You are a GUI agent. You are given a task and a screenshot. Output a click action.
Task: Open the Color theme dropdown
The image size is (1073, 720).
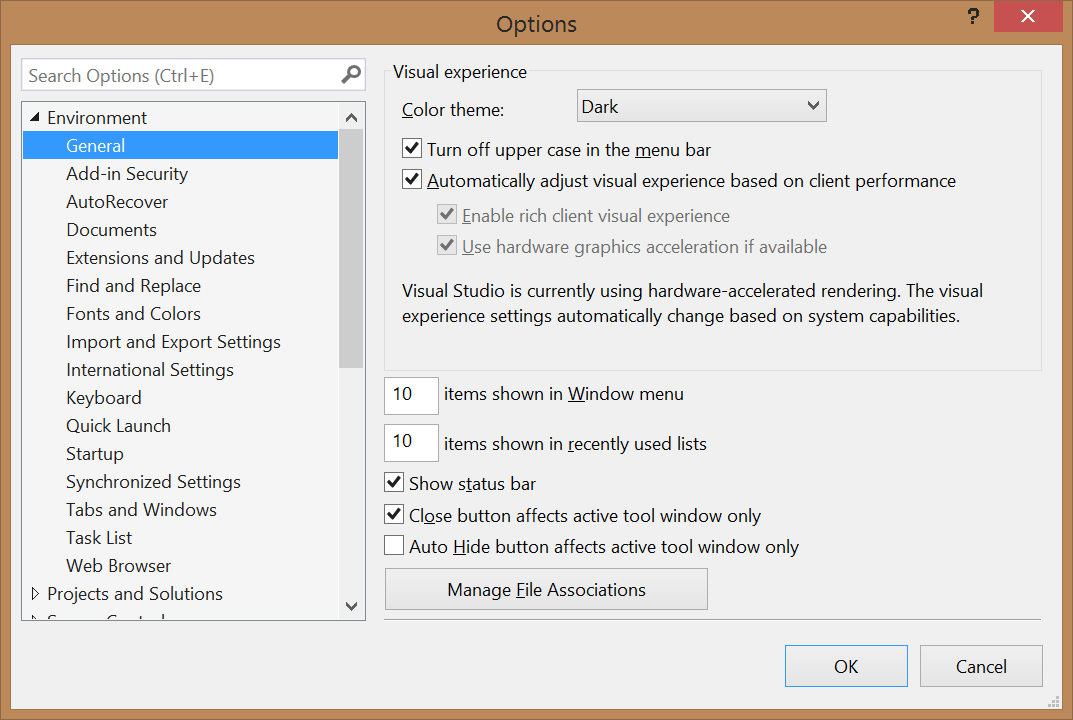701,106
